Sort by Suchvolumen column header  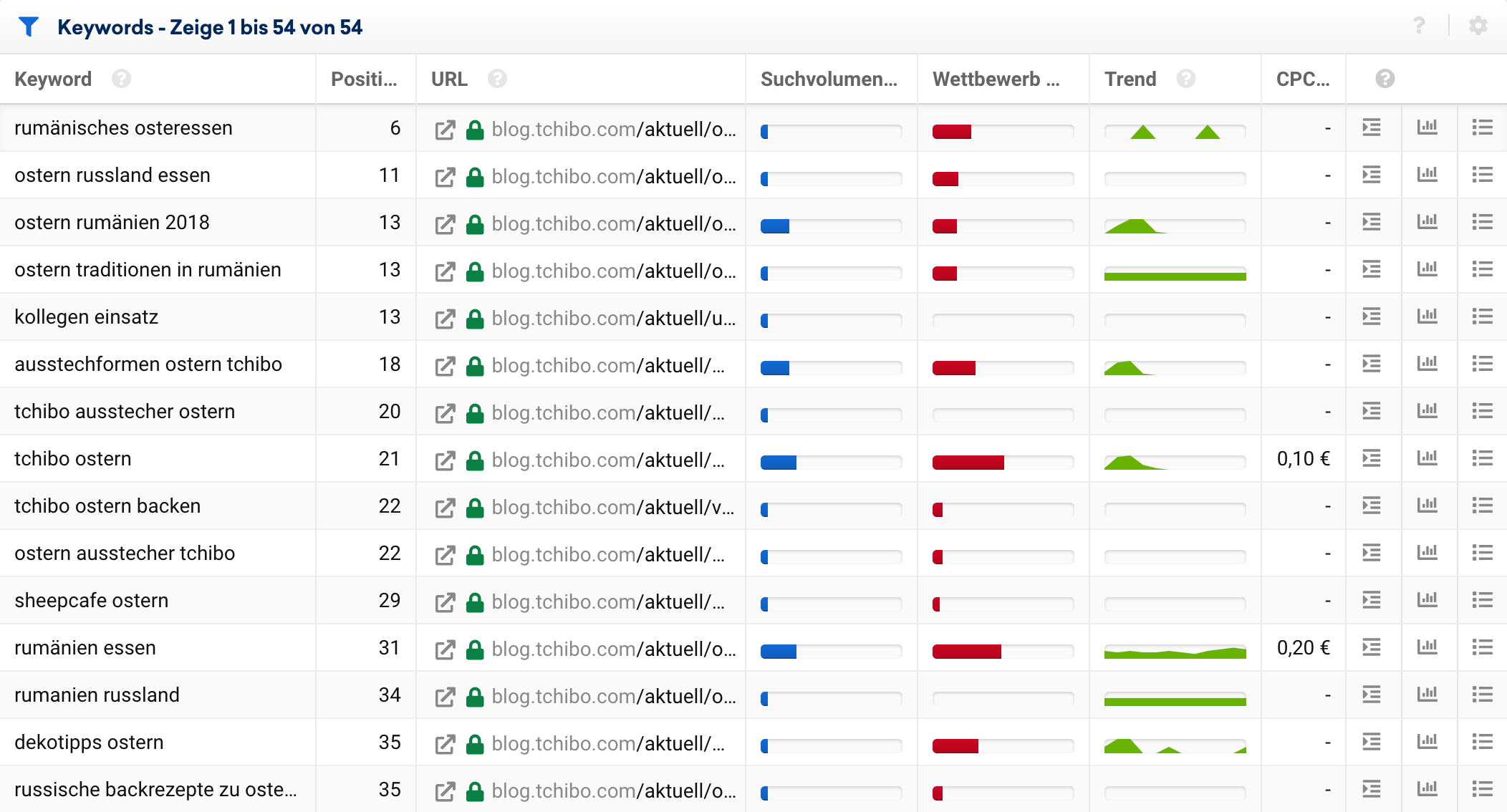click(829, 79)
